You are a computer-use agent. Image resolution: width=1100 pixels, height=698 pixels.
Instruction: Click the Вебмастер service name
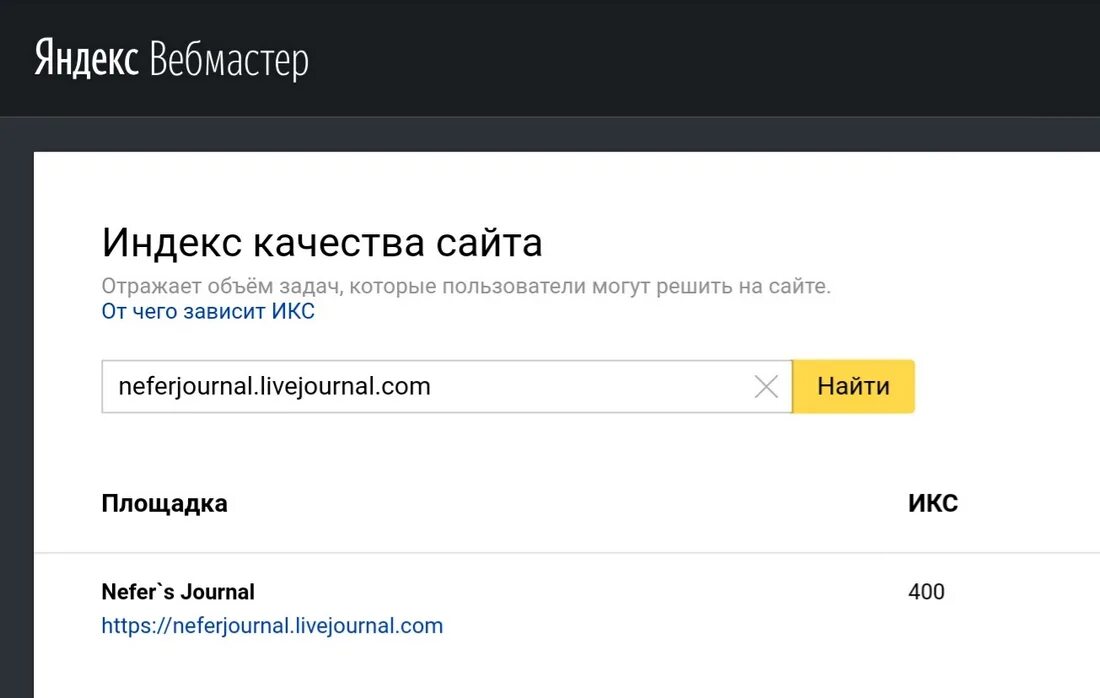229,60
